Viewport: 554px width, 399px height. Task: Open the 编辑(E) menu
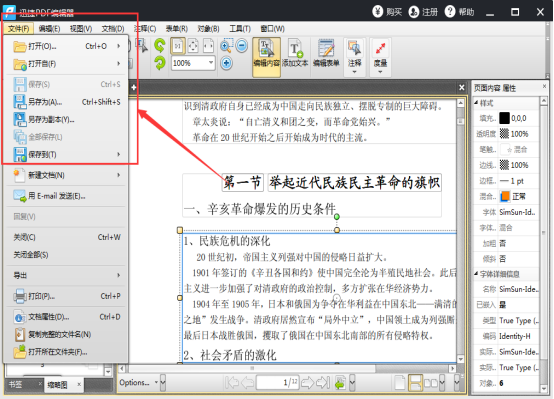click(x=49, y=29)
